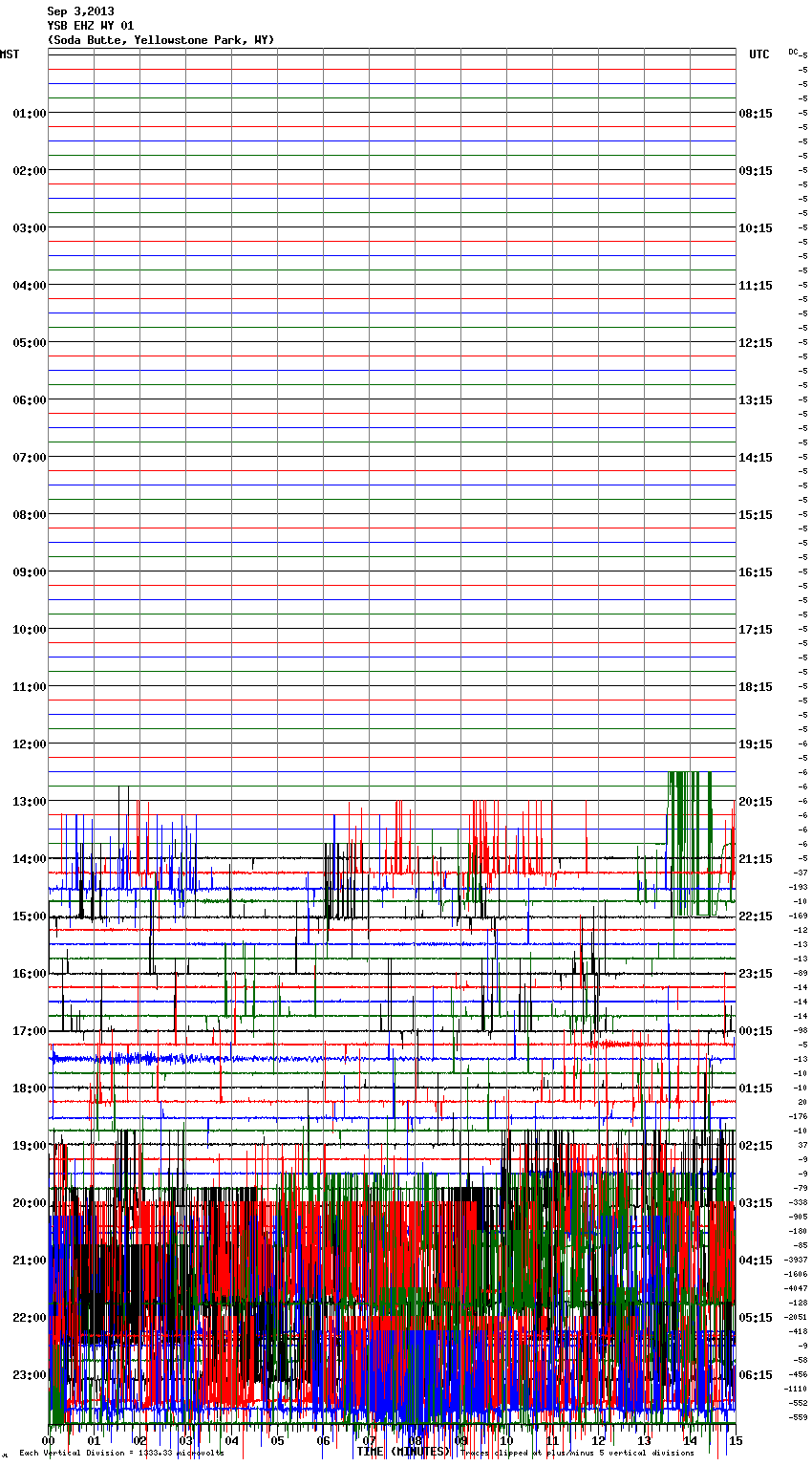Click the date text "Sep 3,2013"

[x=80, y=11]
